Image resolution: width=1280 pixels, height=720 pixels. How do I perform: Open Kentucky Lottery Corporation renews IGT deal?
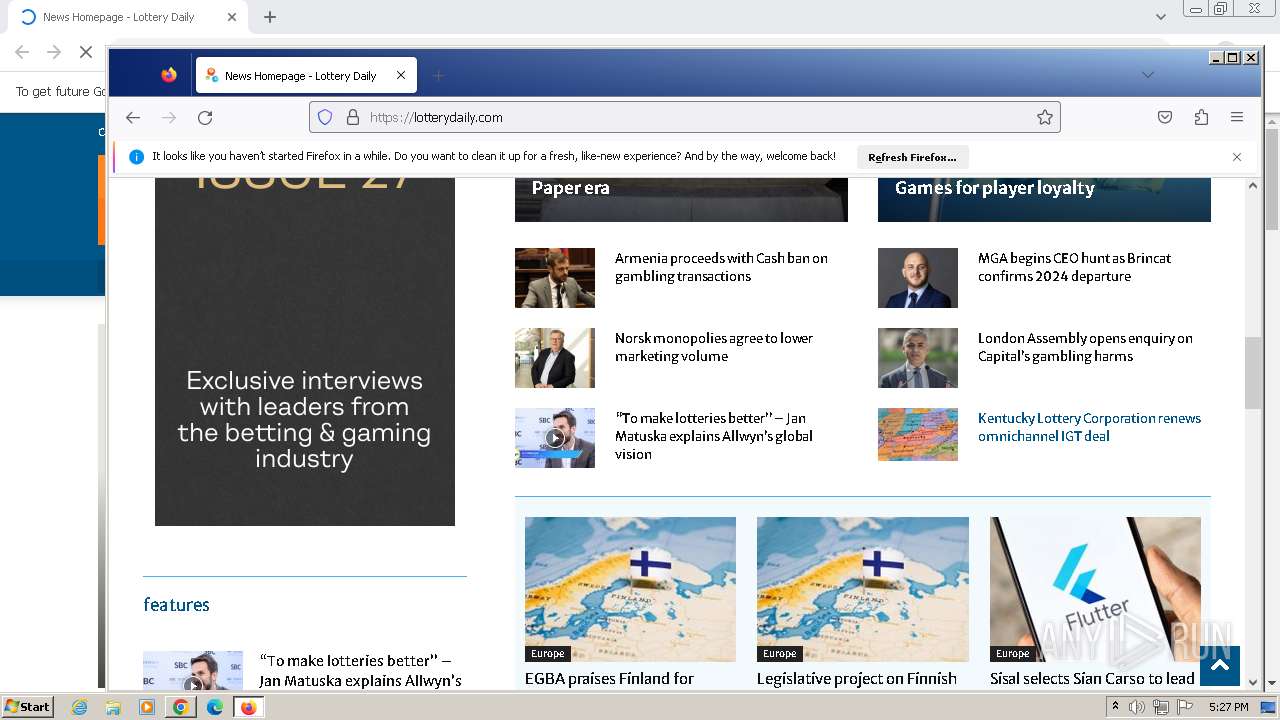[1089, 427]
